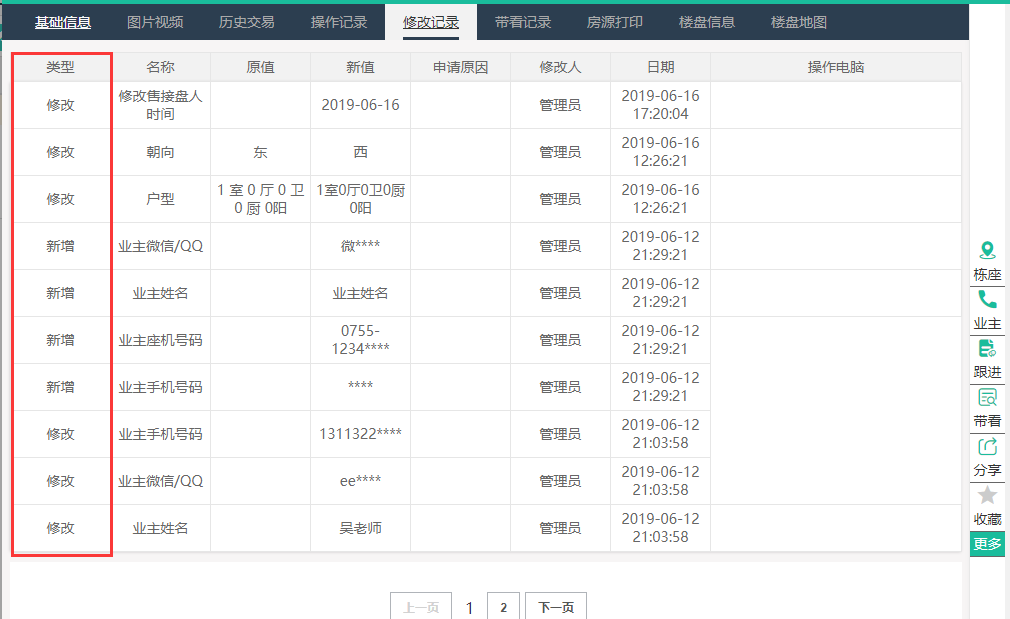
Task: Click the green 更多 button
Action: click(x=987, y=544)
